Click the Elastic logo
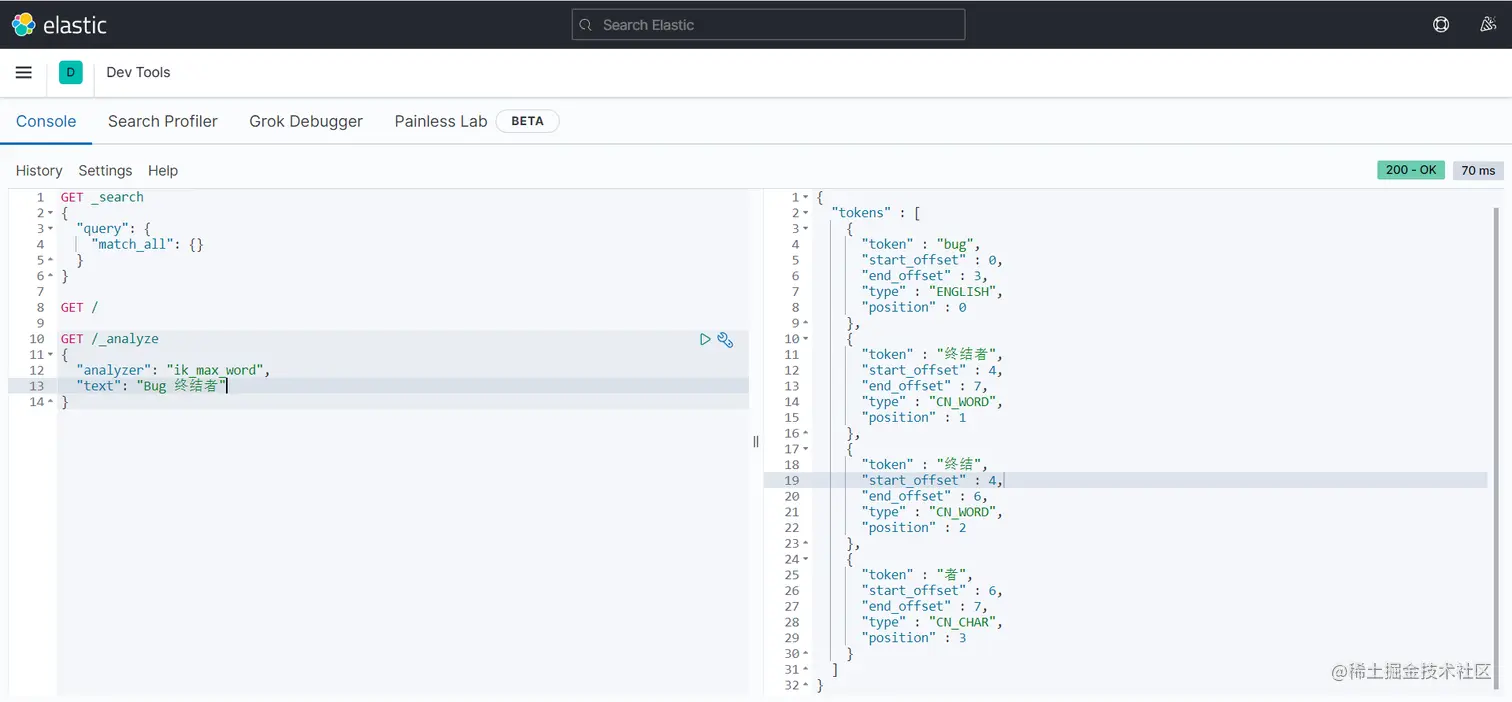 tap(59, 25)
